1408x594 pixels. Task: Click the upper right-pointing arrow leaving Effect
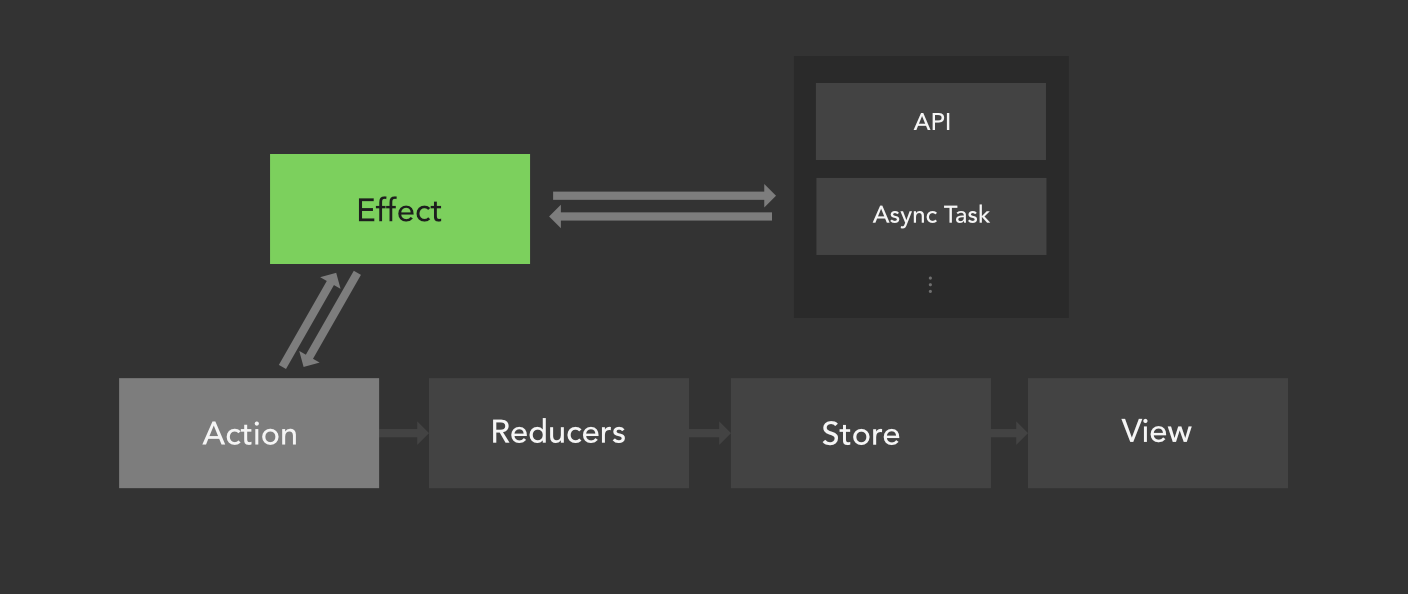660,195
